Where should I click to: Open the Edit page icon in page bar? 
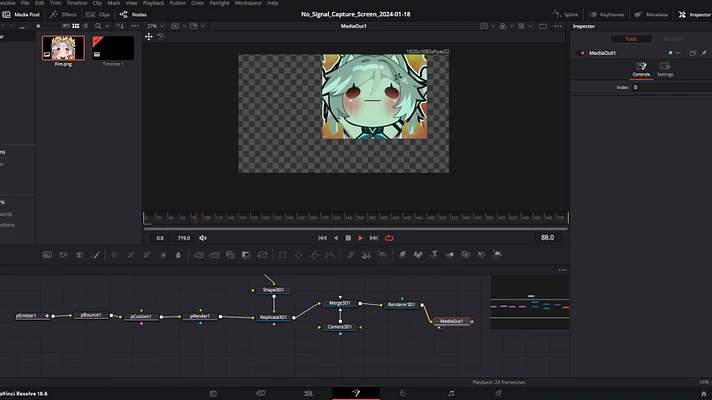click(x=308, y=393)
